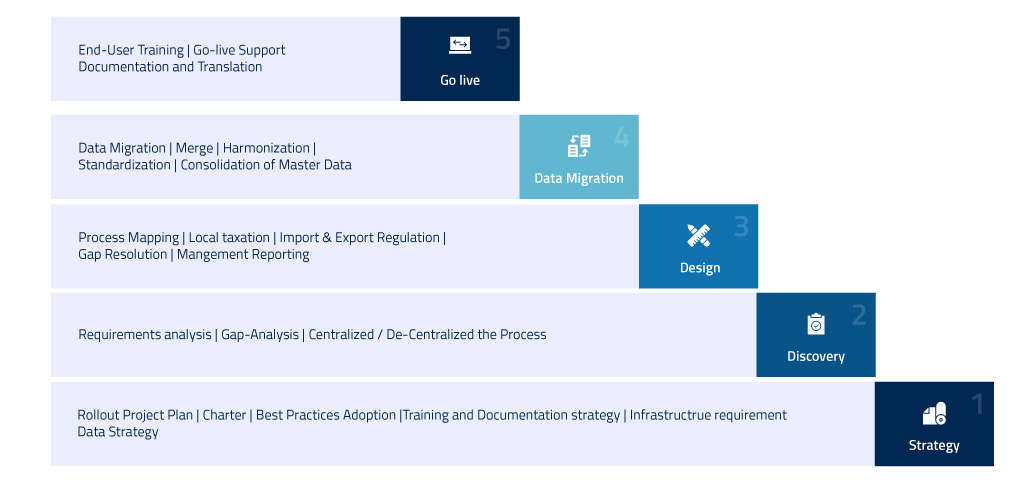Viewport: 1024px width, 481px height.
Task: Select the Design step label
Action: pos(700,267)
